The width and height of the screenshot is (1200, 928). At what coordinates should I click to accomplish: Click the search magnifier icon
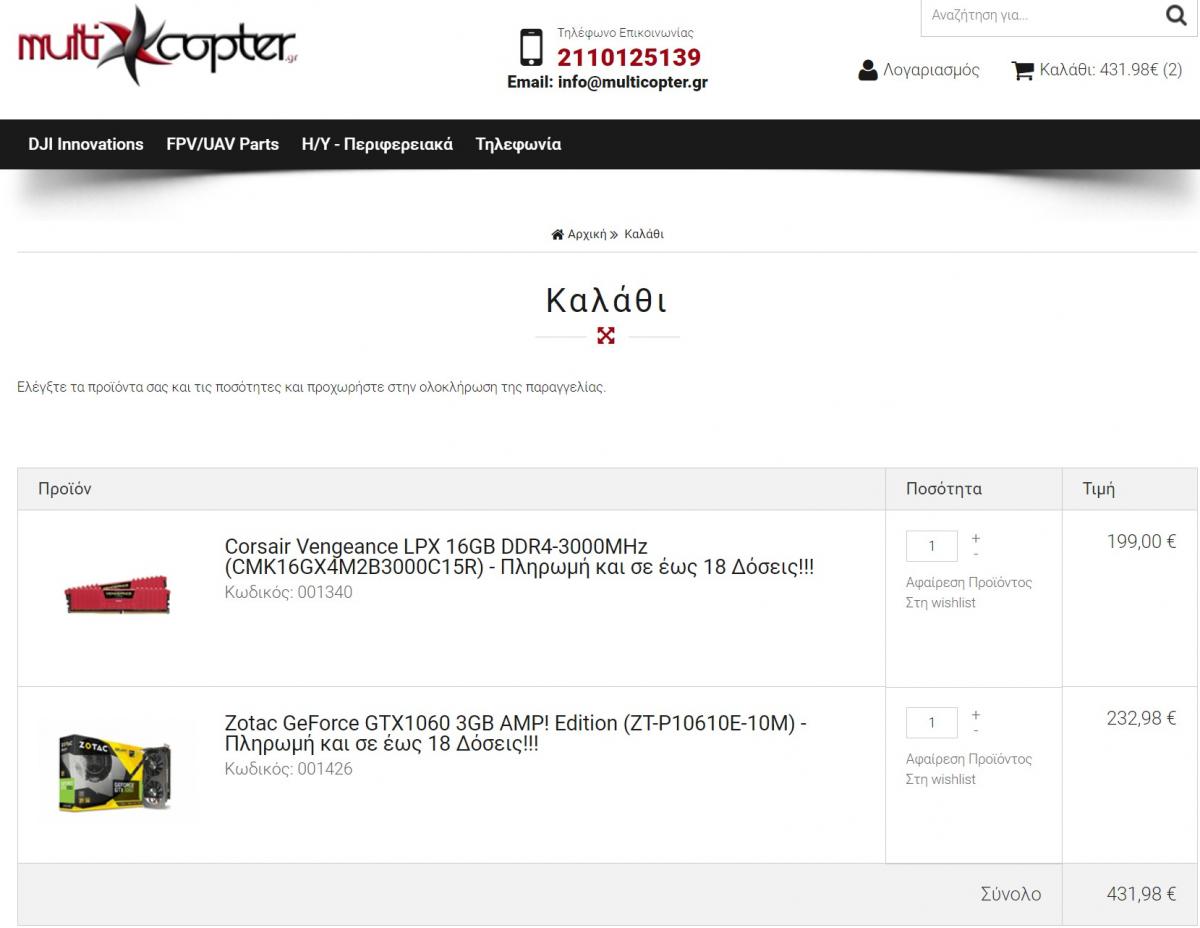point(1176,15)
